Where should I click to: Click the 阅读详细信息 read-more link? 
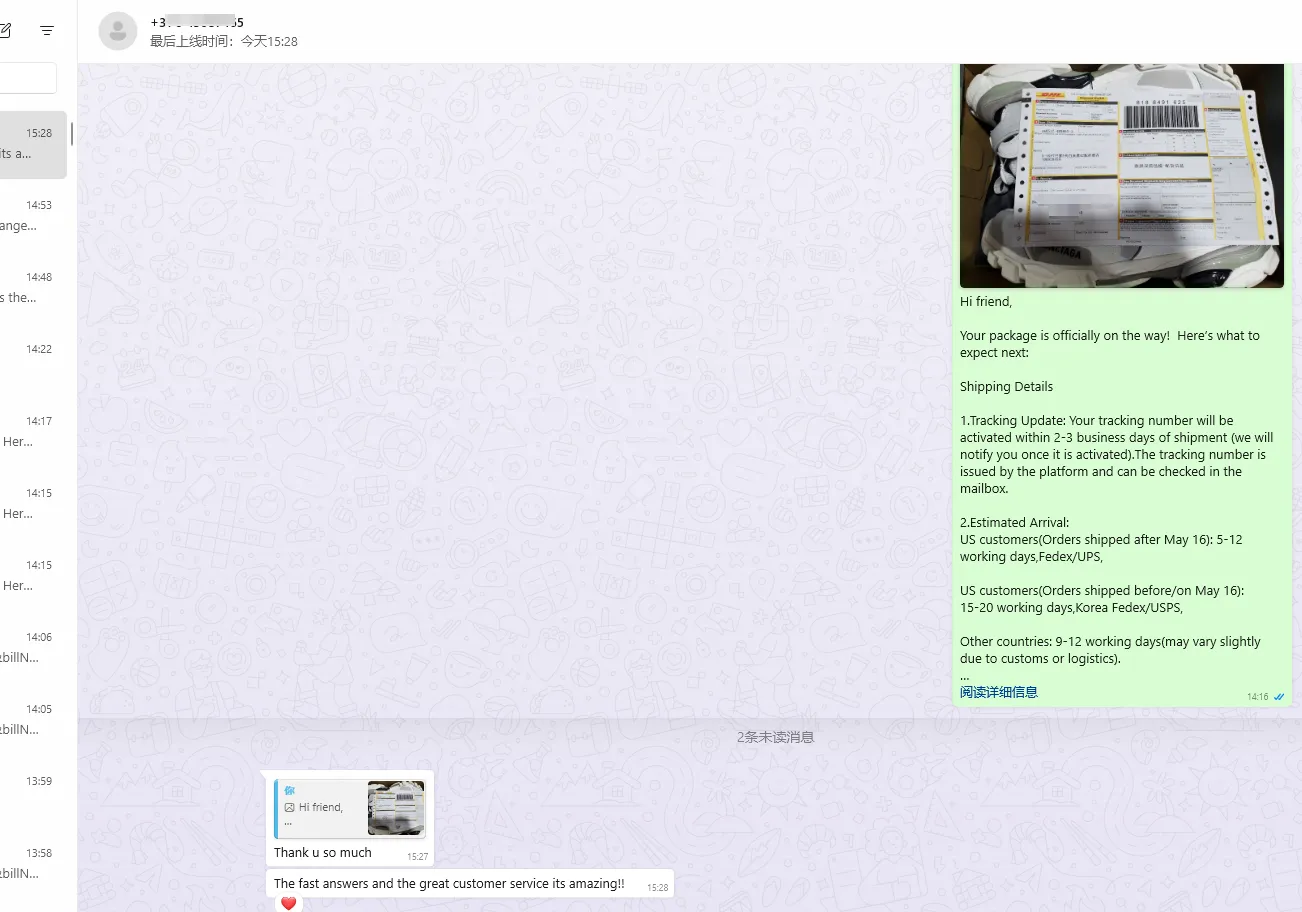(x=999, y=692)
